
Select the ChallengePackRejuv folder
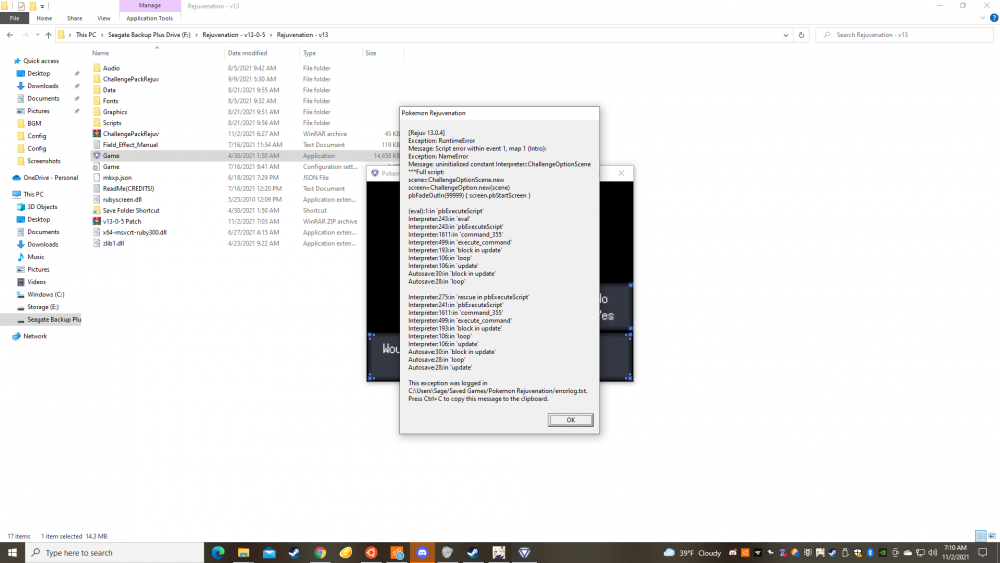pyautogui.click(x=131, y=79)
